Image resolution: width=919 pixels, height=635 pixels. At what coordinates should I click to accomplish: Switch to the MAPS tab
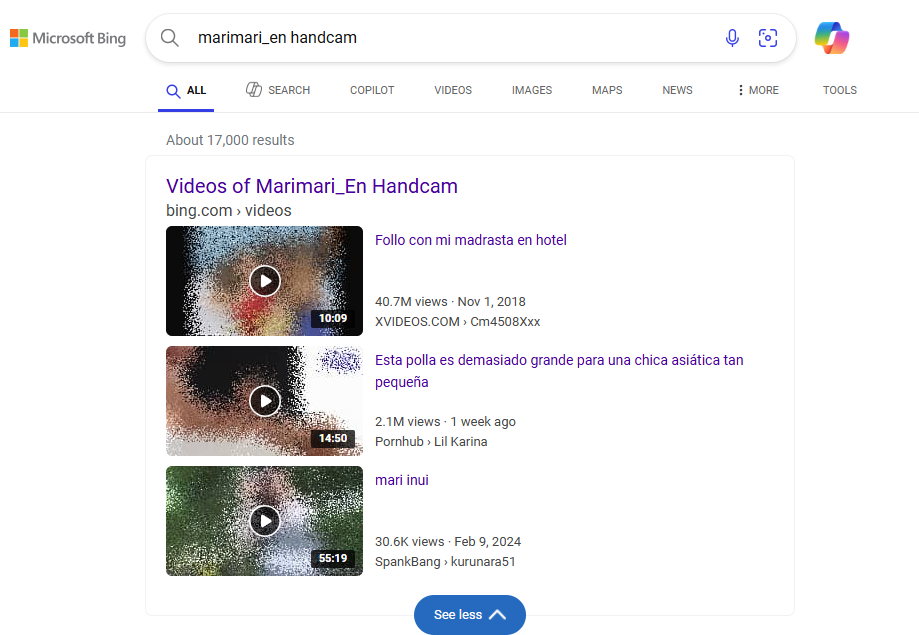pyautogui.click(x=607, y=90)
